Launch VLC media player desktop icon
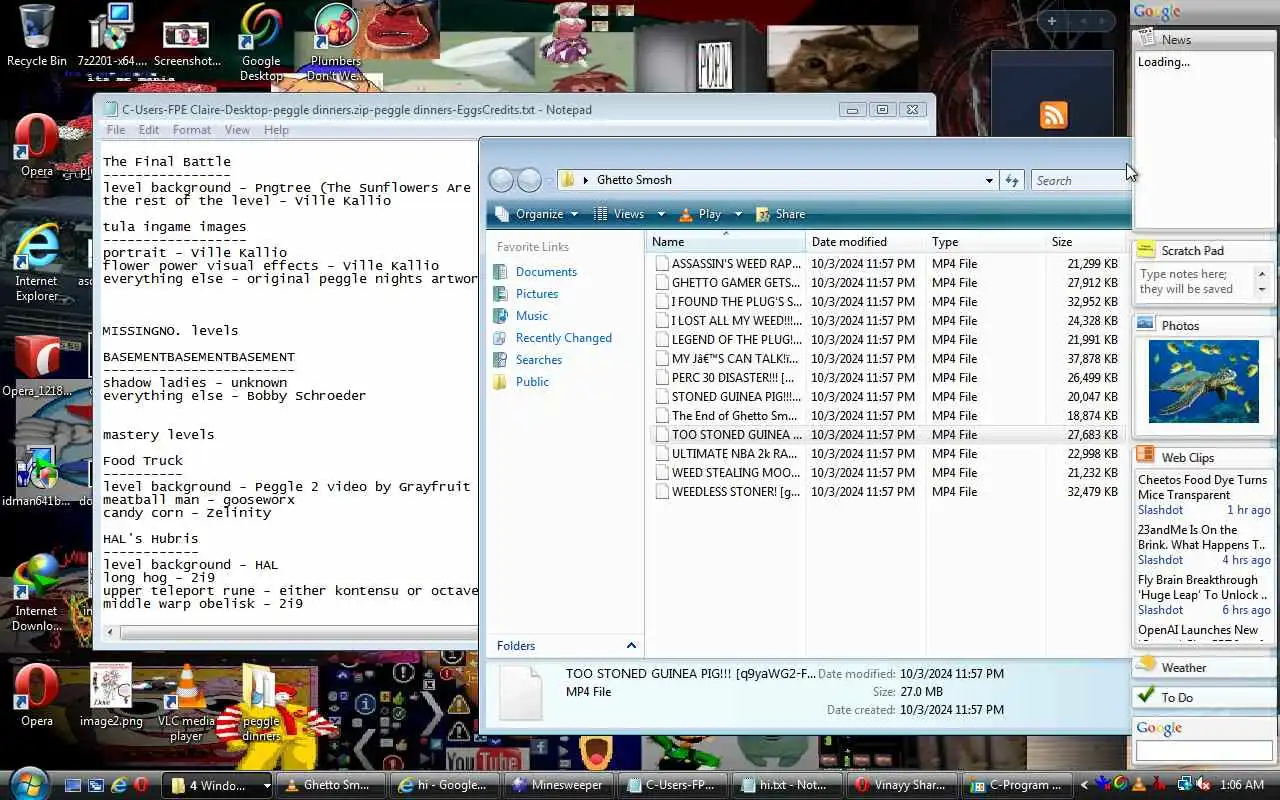This screenshot has width=1280, height=800. [186, 702]
